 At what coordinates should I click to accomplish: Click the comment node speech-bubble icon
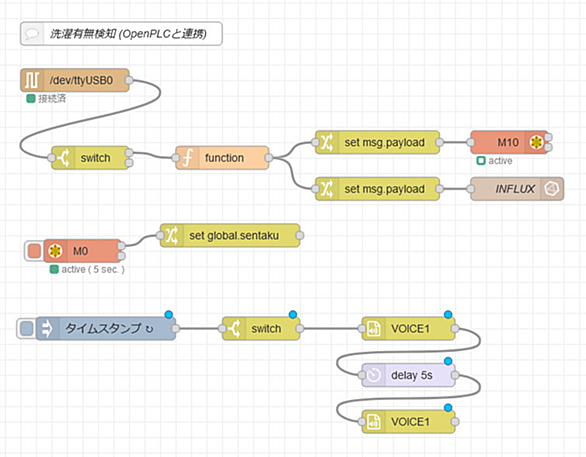point(32,34)
